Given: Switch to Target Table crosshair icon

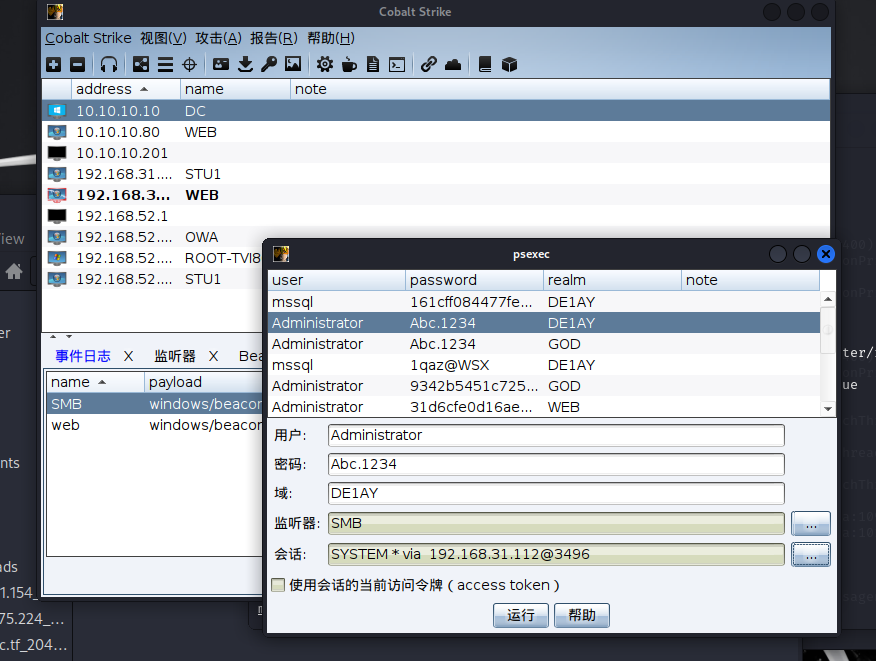Looking at the screenshot, I should click(189, 65).
